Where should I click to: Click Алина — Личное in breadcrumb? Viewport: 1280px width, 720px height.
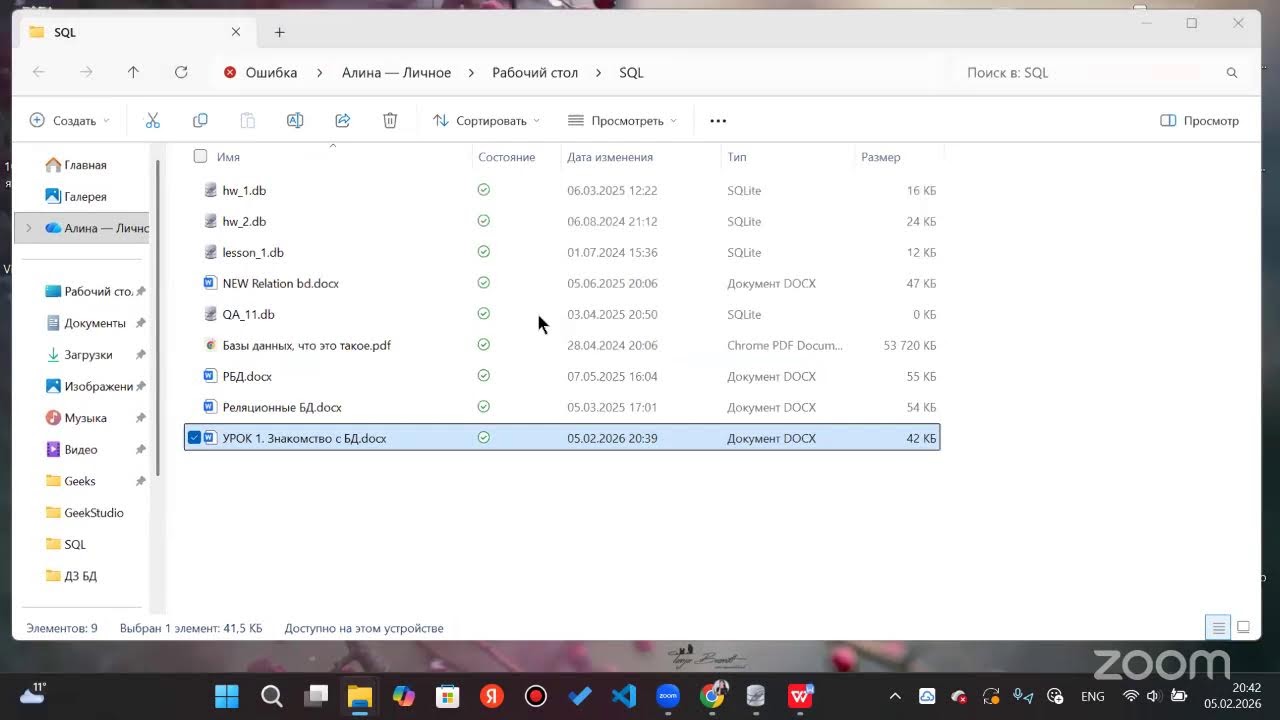click(x=396, y=73)
